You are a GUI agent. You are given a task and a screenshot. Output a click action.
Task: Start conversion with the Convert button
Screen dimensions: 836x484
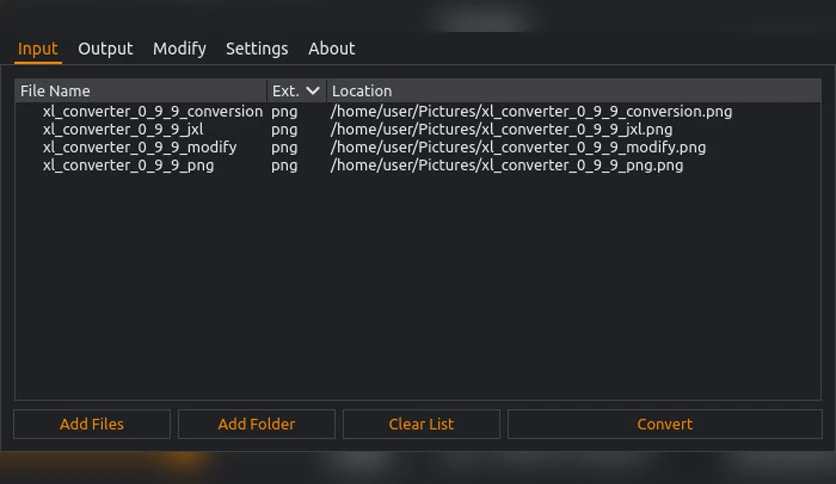point(665,424)
